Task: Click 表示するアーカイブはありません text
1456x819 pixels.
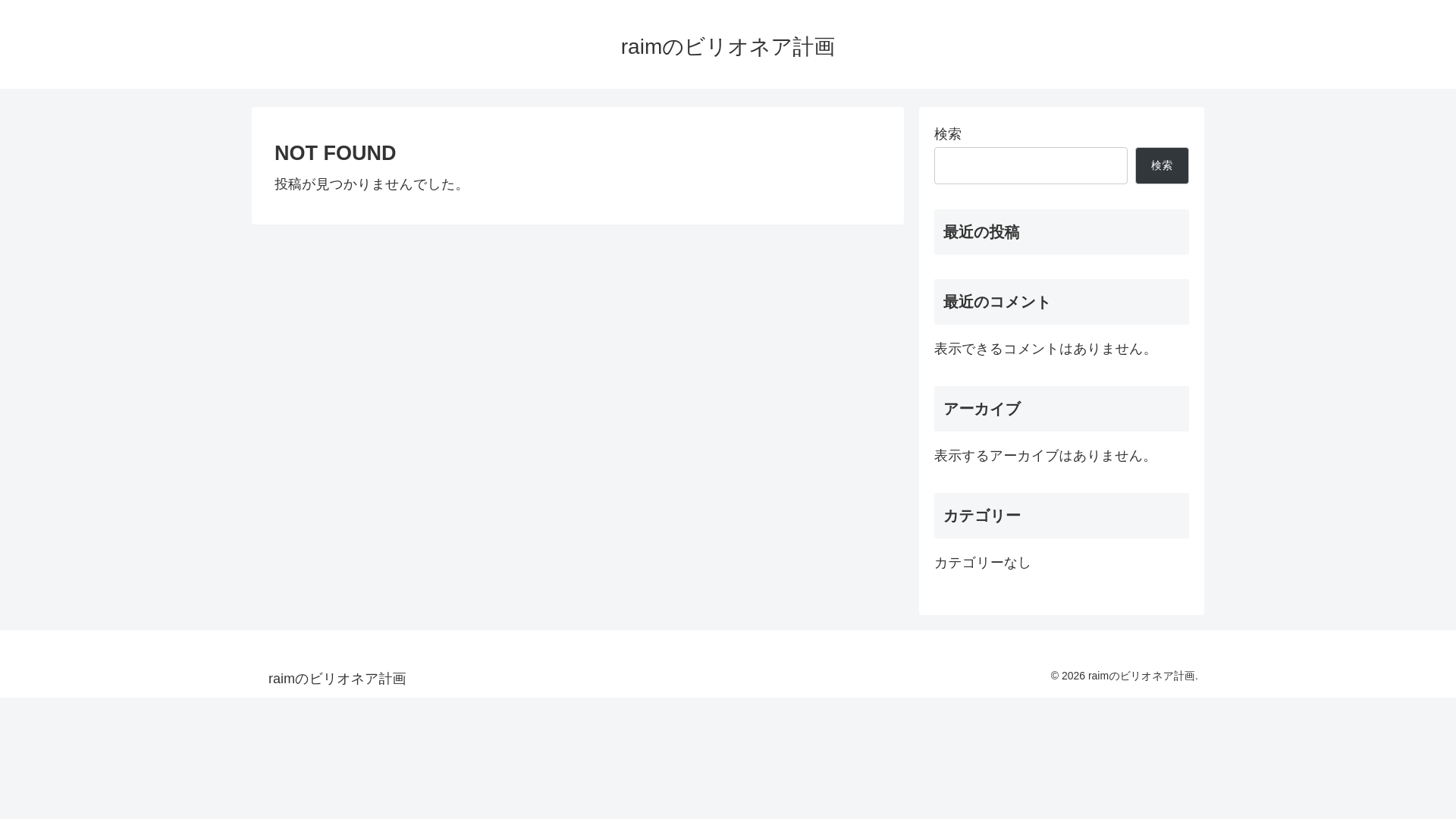Action: click(x=1044, y=456)
